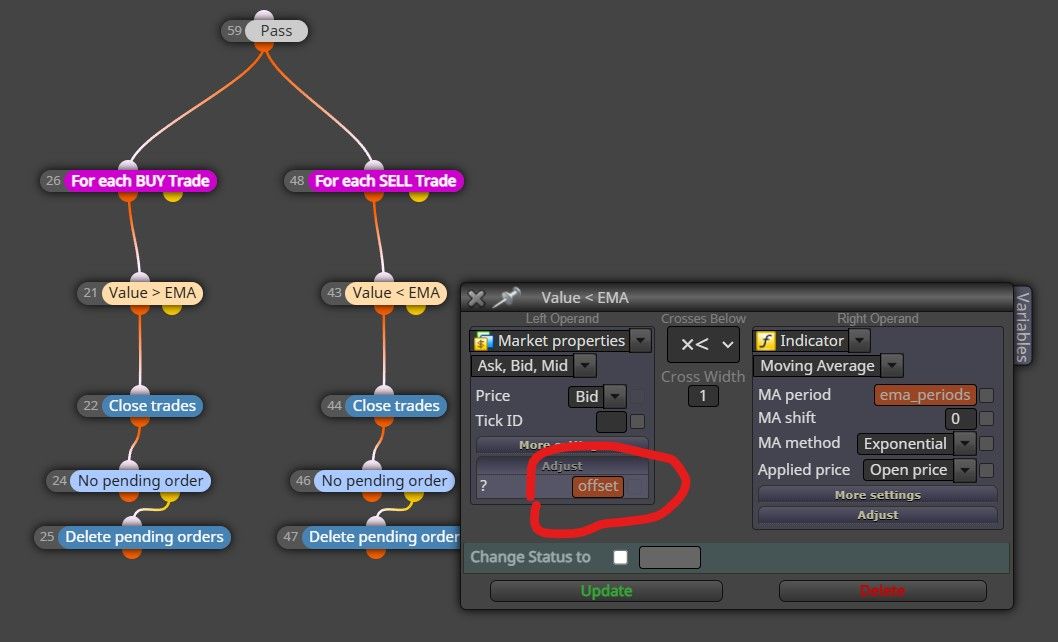Click the MA shift value field
The width and height of the screenshot is (1058, 642).
click(960, 419)
